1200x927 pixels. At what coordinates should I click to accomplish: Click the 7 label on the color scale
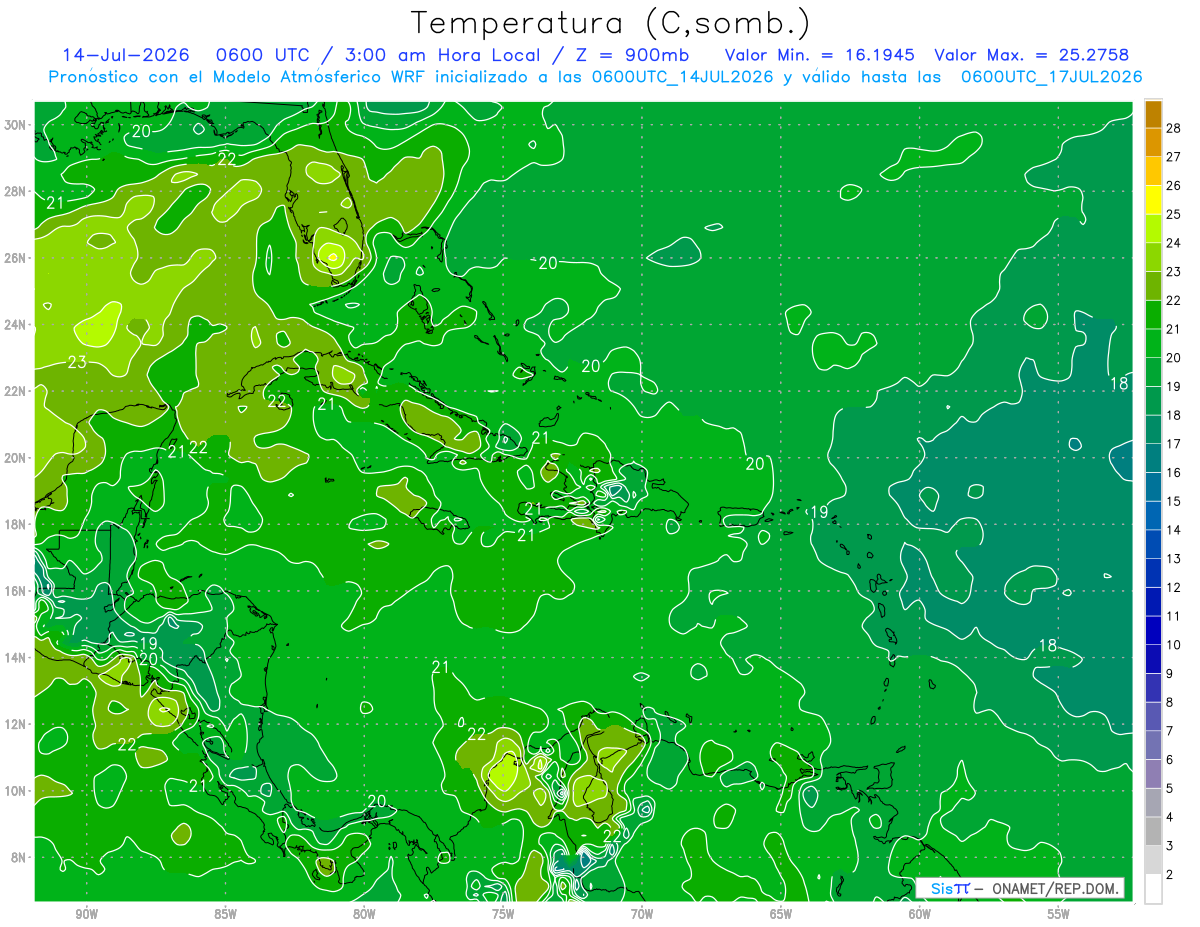click(x=1169, y=731)
